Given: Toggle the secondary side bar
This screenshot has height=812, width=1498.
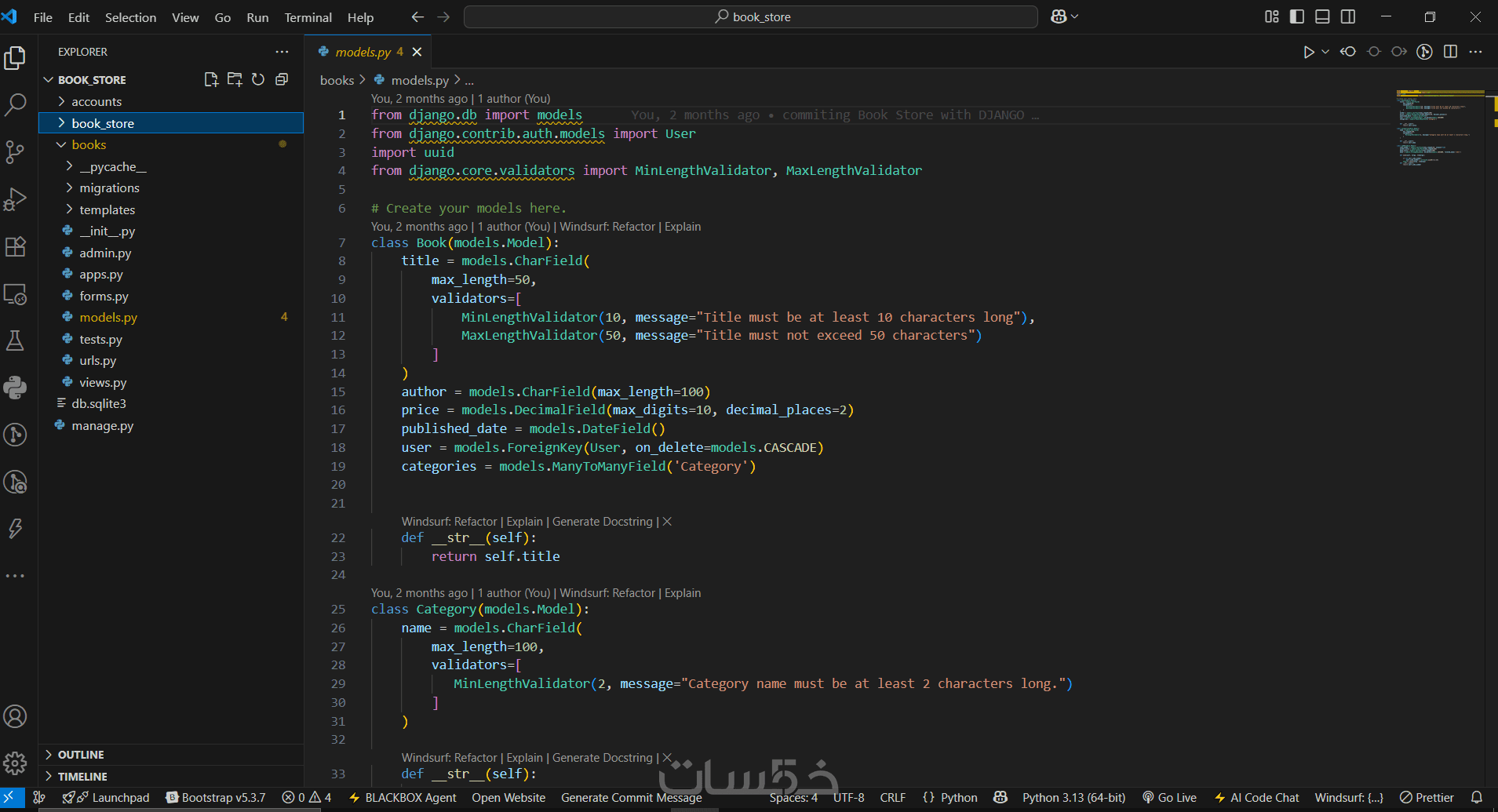Looking at the screenshot, I should (x=1348, y=16).
